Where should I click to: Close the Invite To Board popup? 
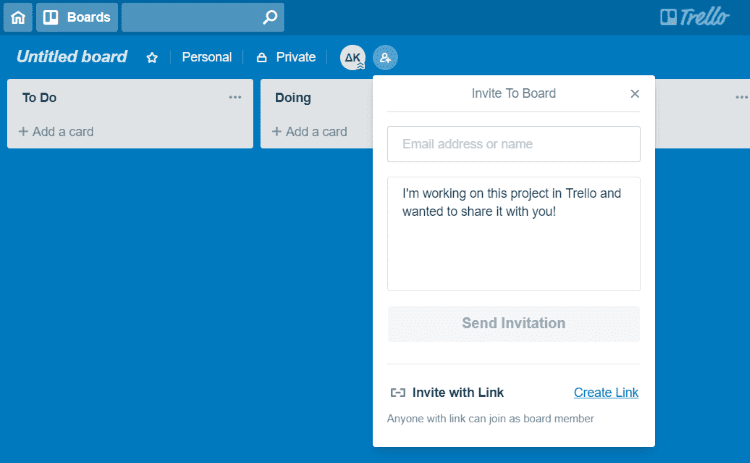635,94
